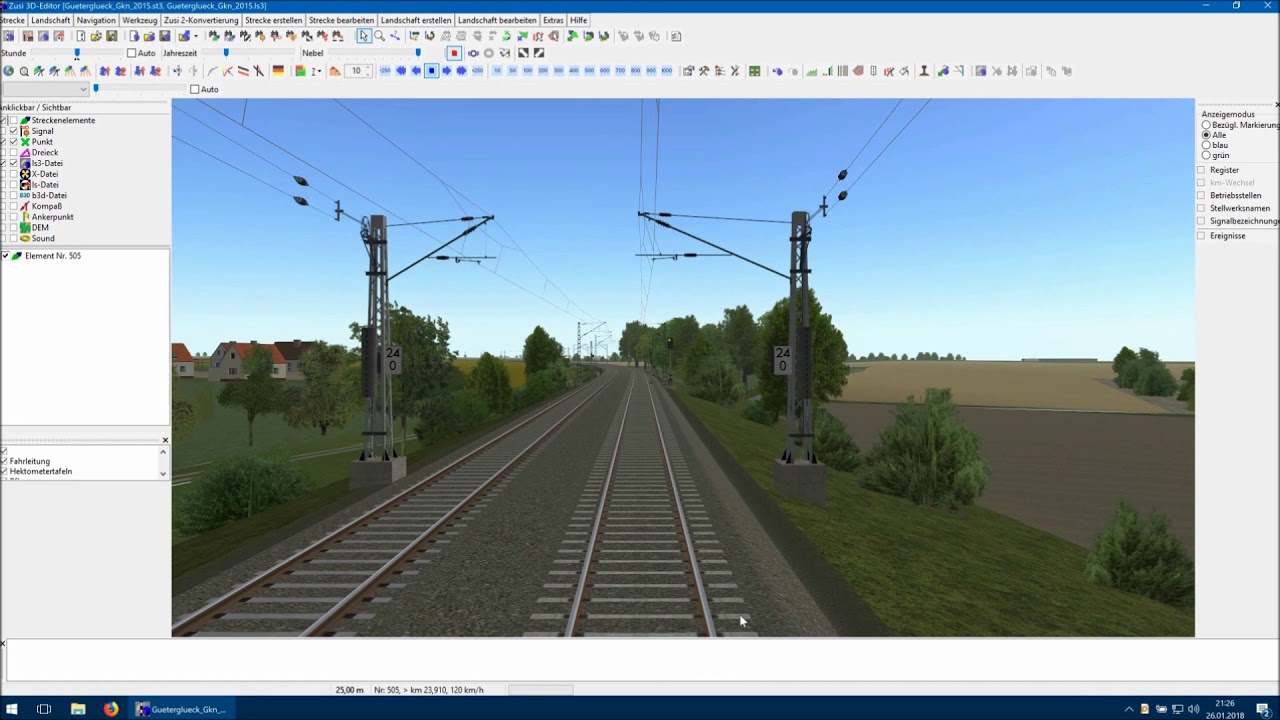Screen dimensions: 1280x720
Task: Open the empty combo box under the toolbars
Action: tap(45, 89)
